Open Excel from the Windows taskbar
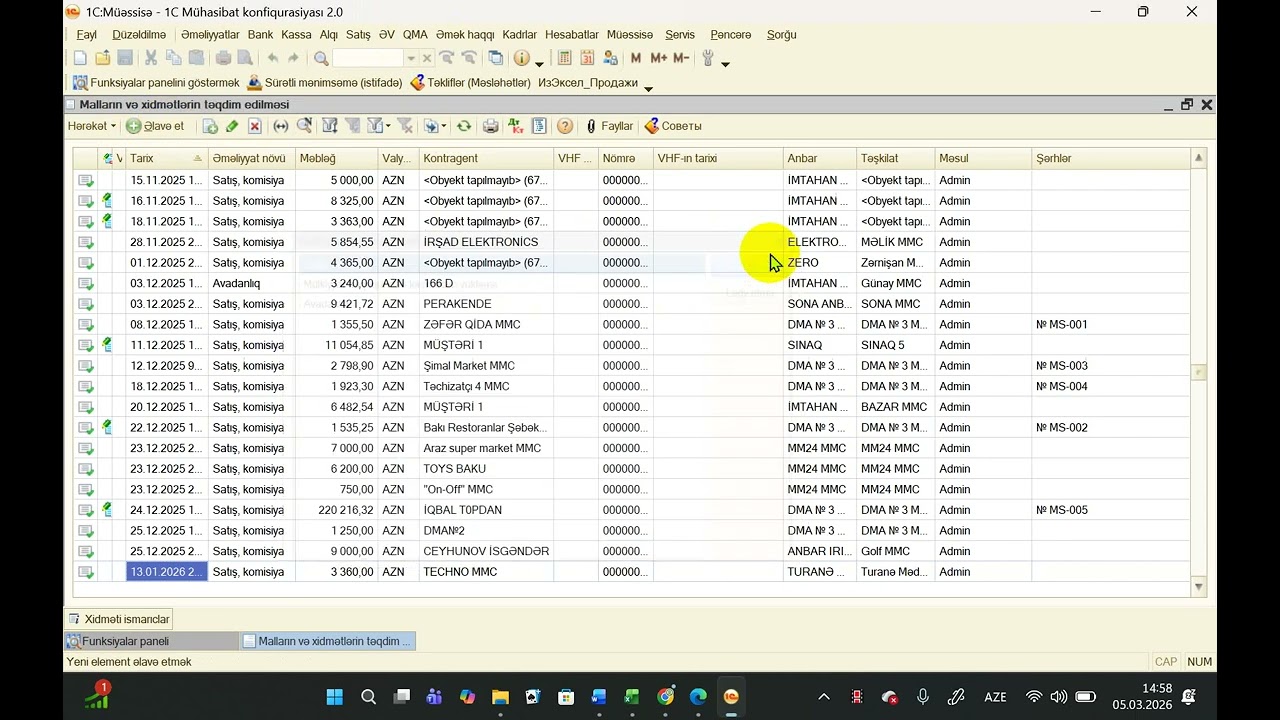 [x=632, y=697]
